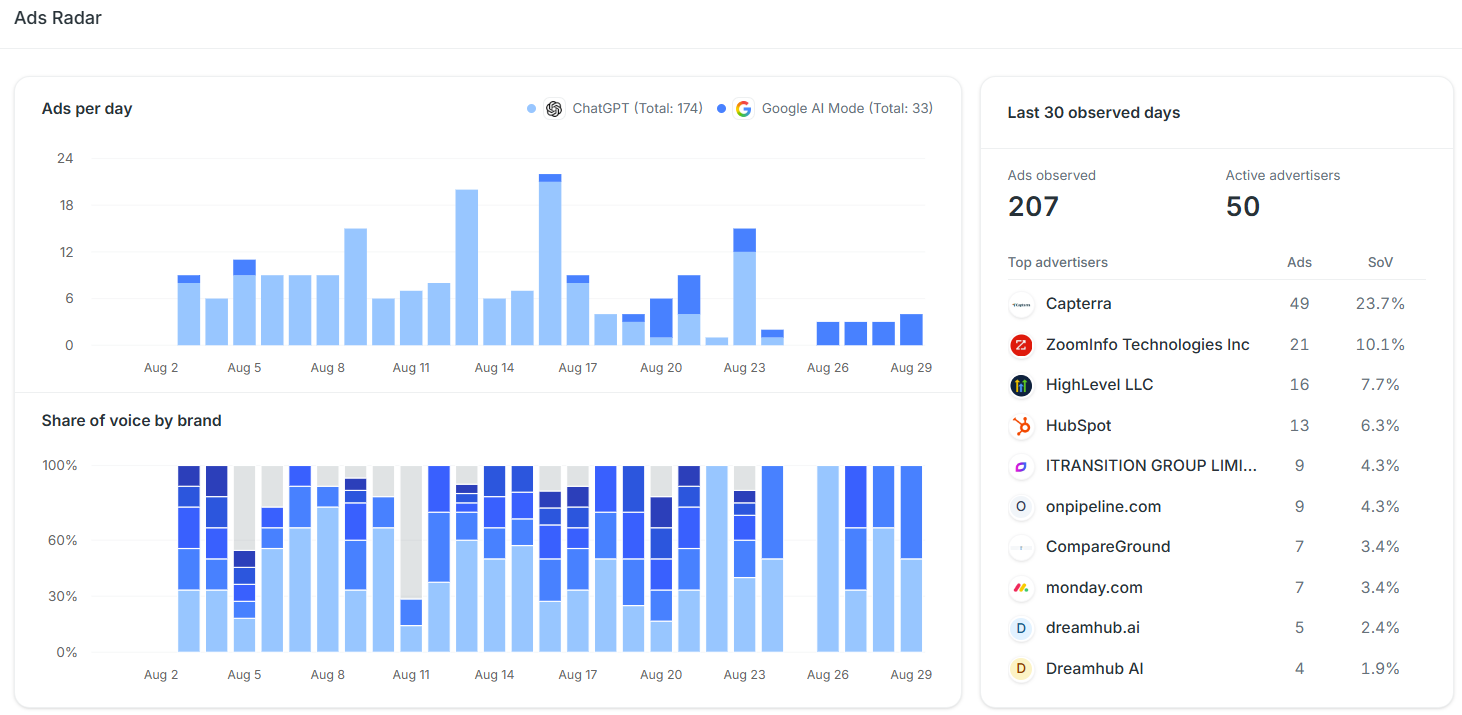Click the dreamhub.ai blue D avatar
1462x715 pixels.
(x=1021, y=628)
